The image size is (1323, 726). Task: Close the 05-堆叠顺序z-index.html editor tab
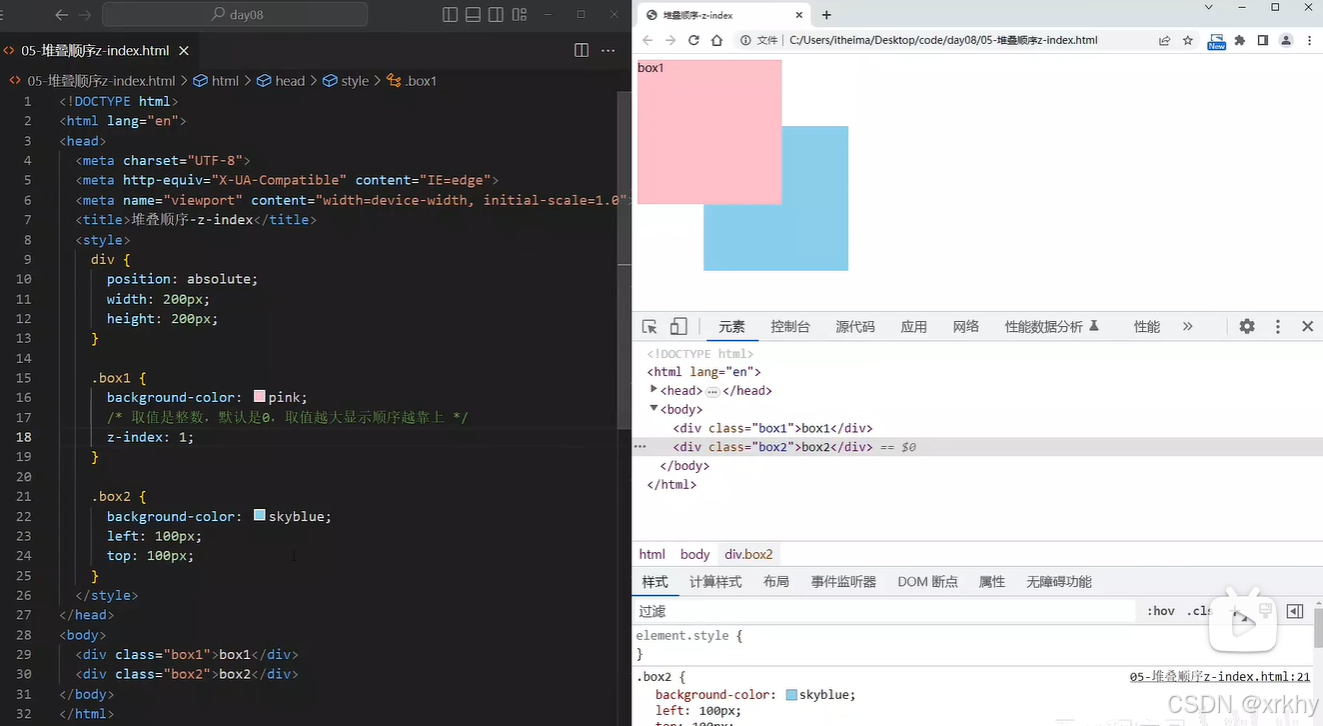click(184, 50)
